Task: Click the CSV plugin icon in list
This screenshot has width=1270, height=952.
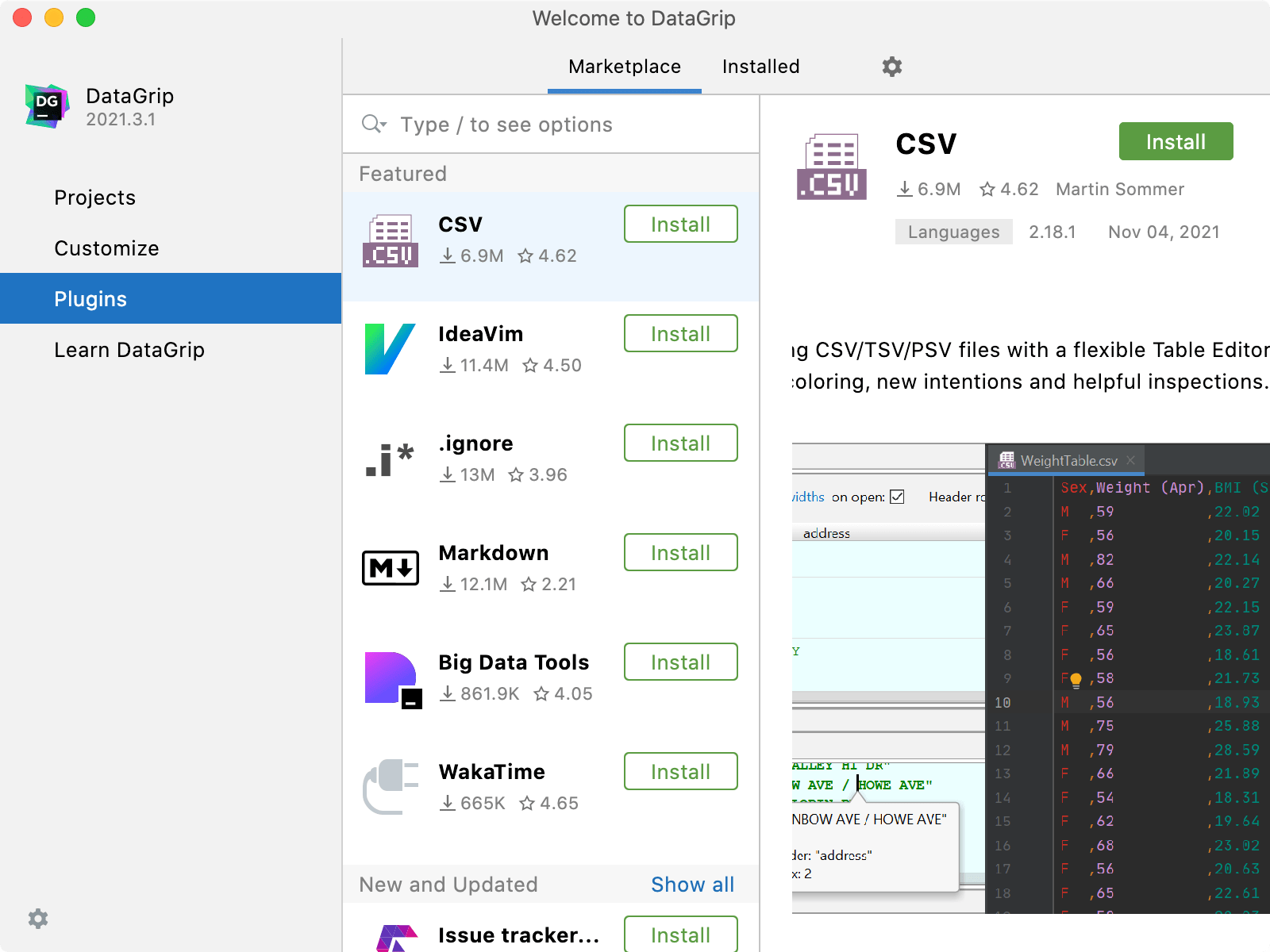Action: click(391, 240)
